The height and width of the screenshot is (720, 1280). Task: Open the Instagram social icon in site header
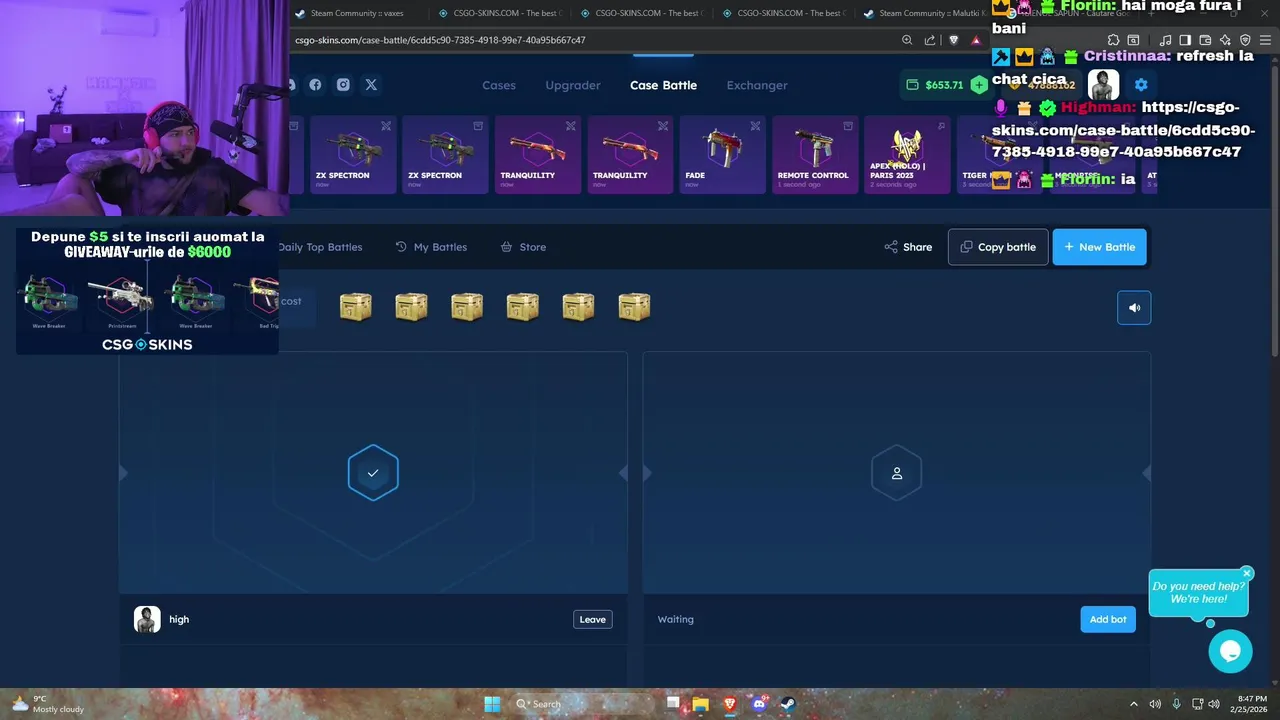(343, 85)
